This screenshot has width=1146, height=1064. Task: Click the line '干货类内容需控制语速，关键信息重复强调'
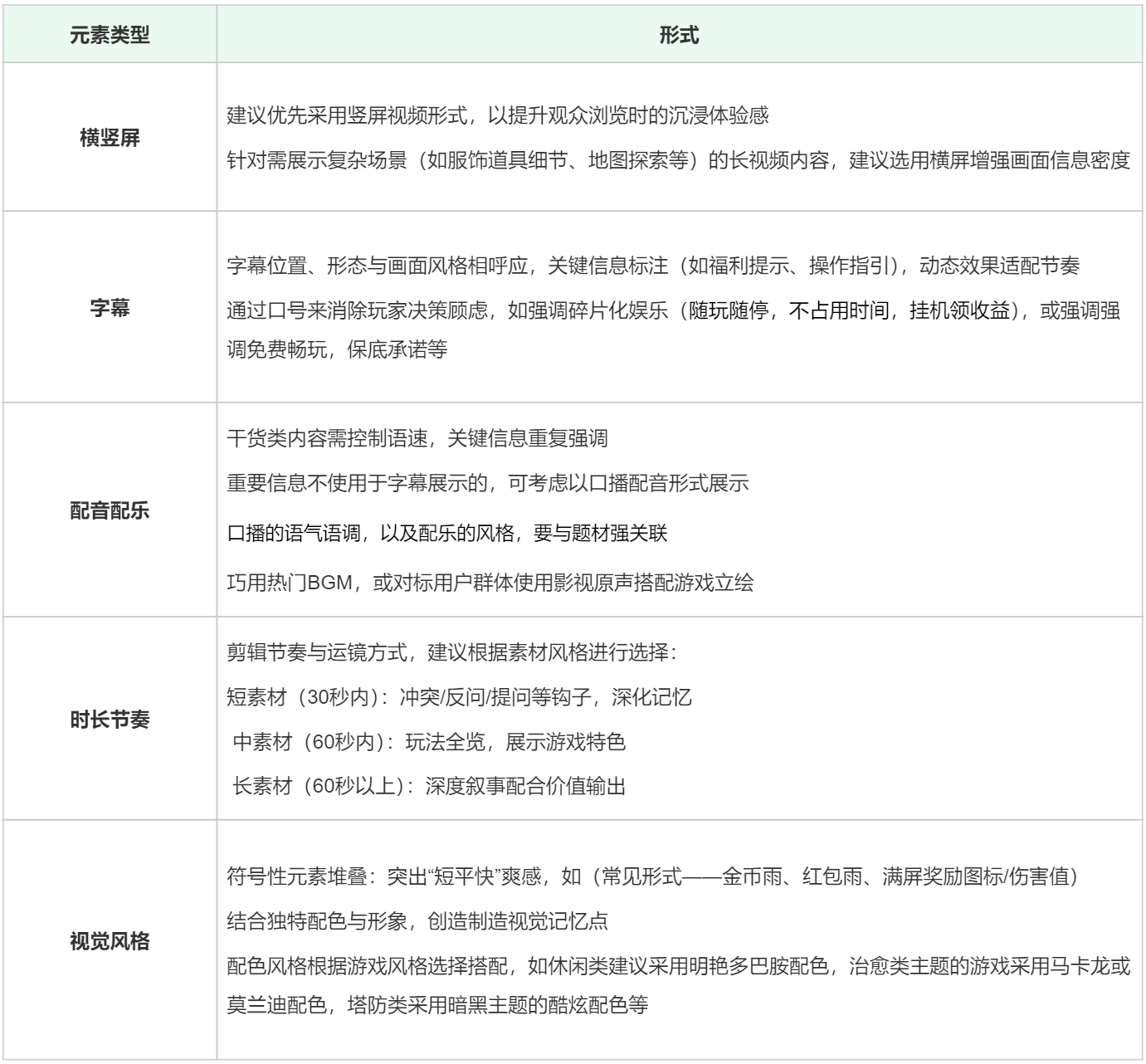(417, 438)
